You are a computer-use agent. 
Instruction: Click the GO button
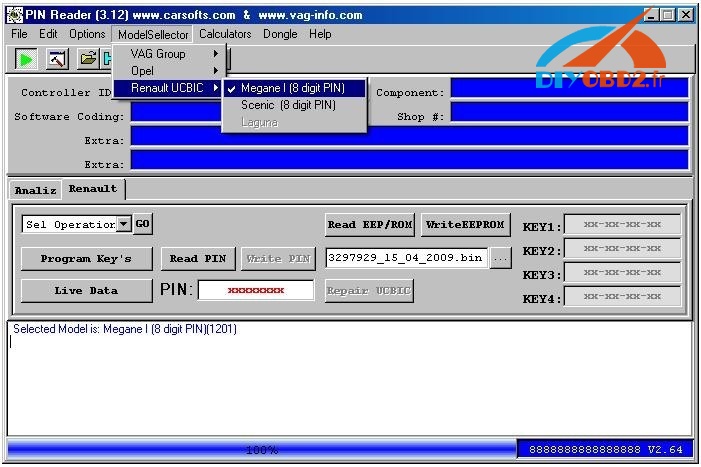[x=143, y=224]
